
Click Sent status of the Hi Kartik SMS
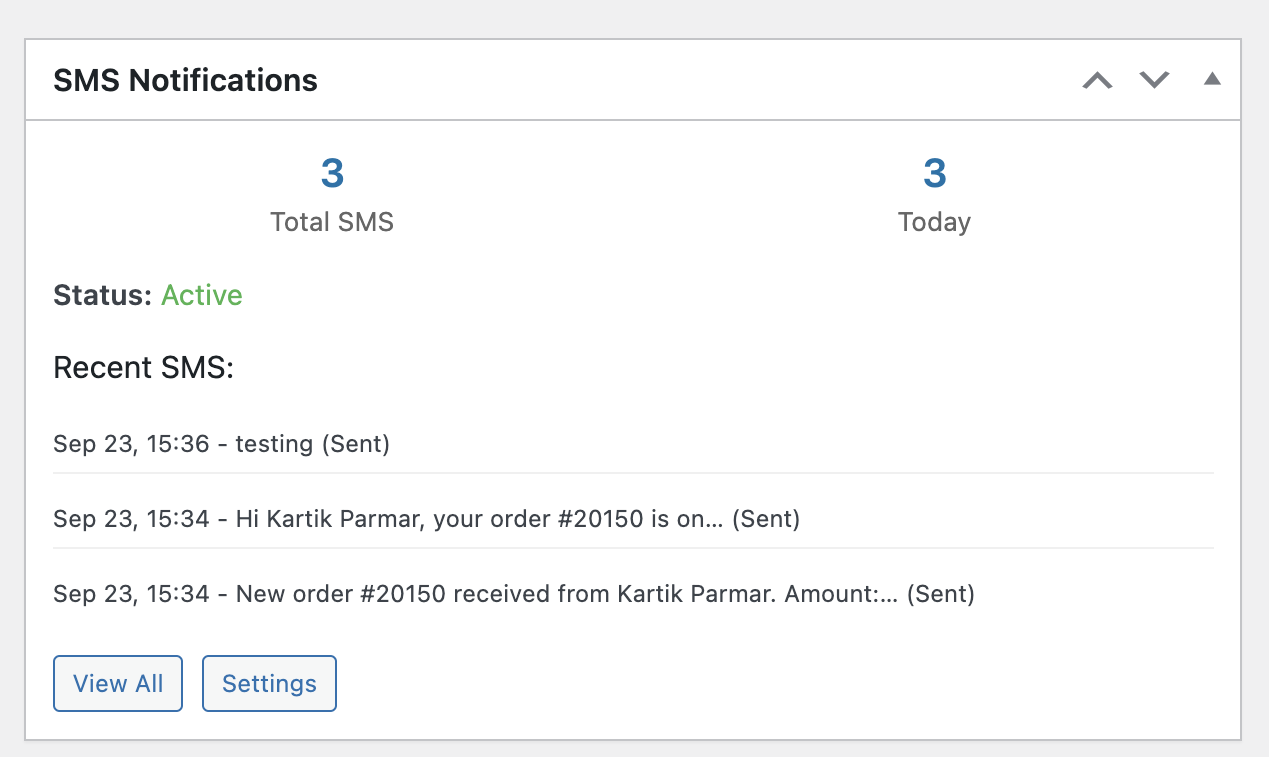(x=766, y=519)
